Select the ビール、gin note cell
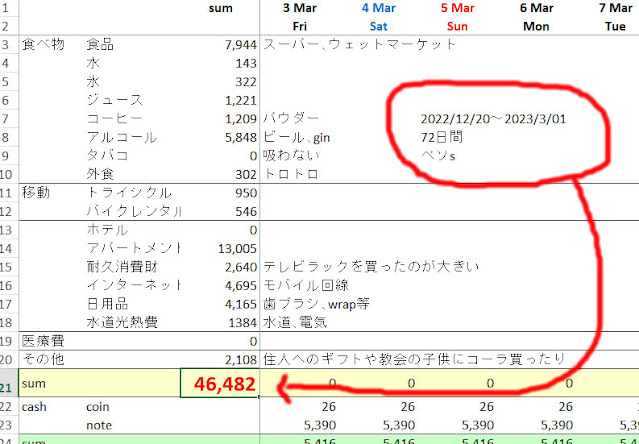Image resolution: width=639 pixels, height=444 pixels. [x=296, y=137]
